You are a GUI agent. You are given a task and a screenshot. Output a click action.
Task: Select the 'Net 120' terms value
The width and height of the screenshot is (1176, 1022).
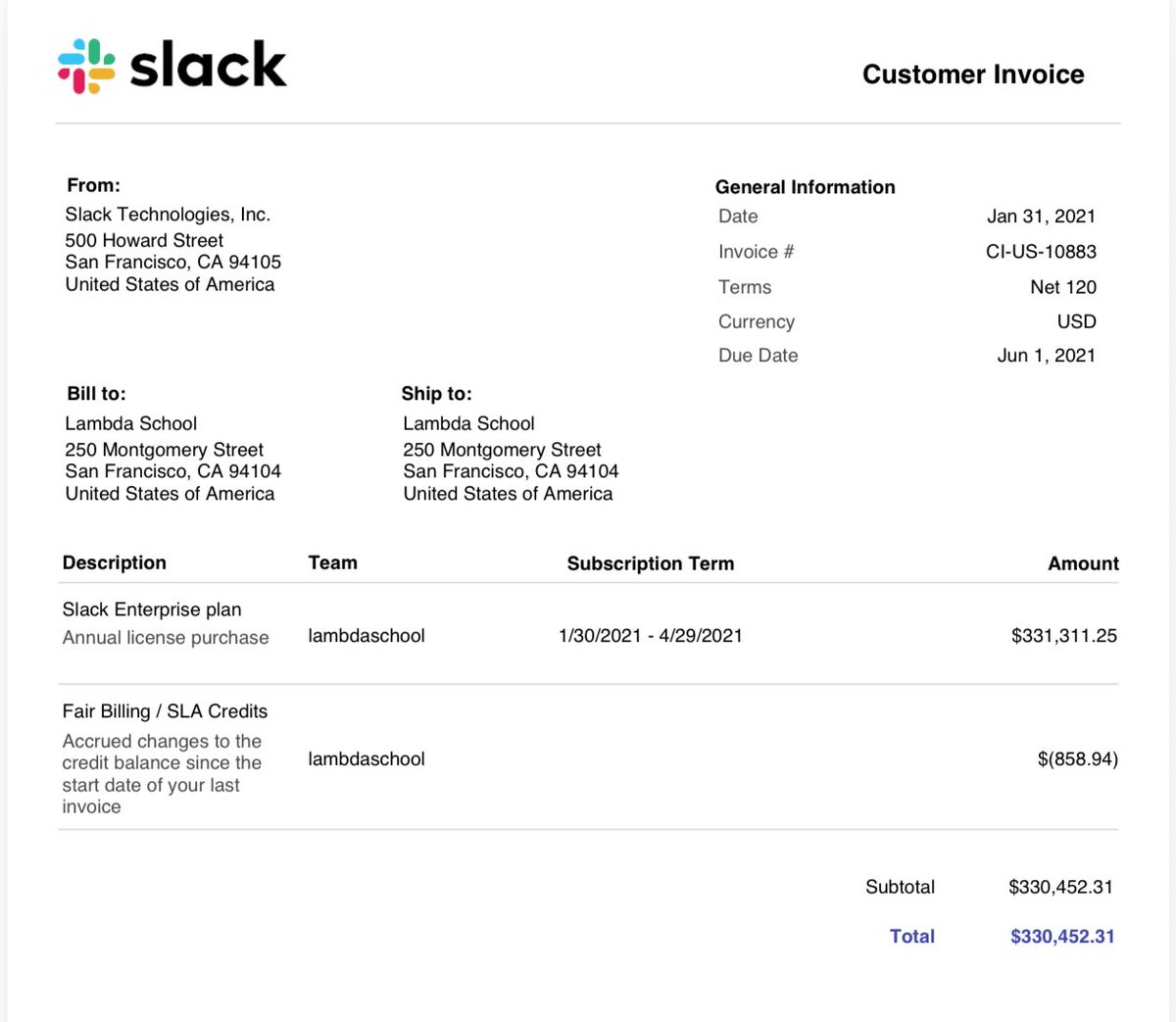1063,287
